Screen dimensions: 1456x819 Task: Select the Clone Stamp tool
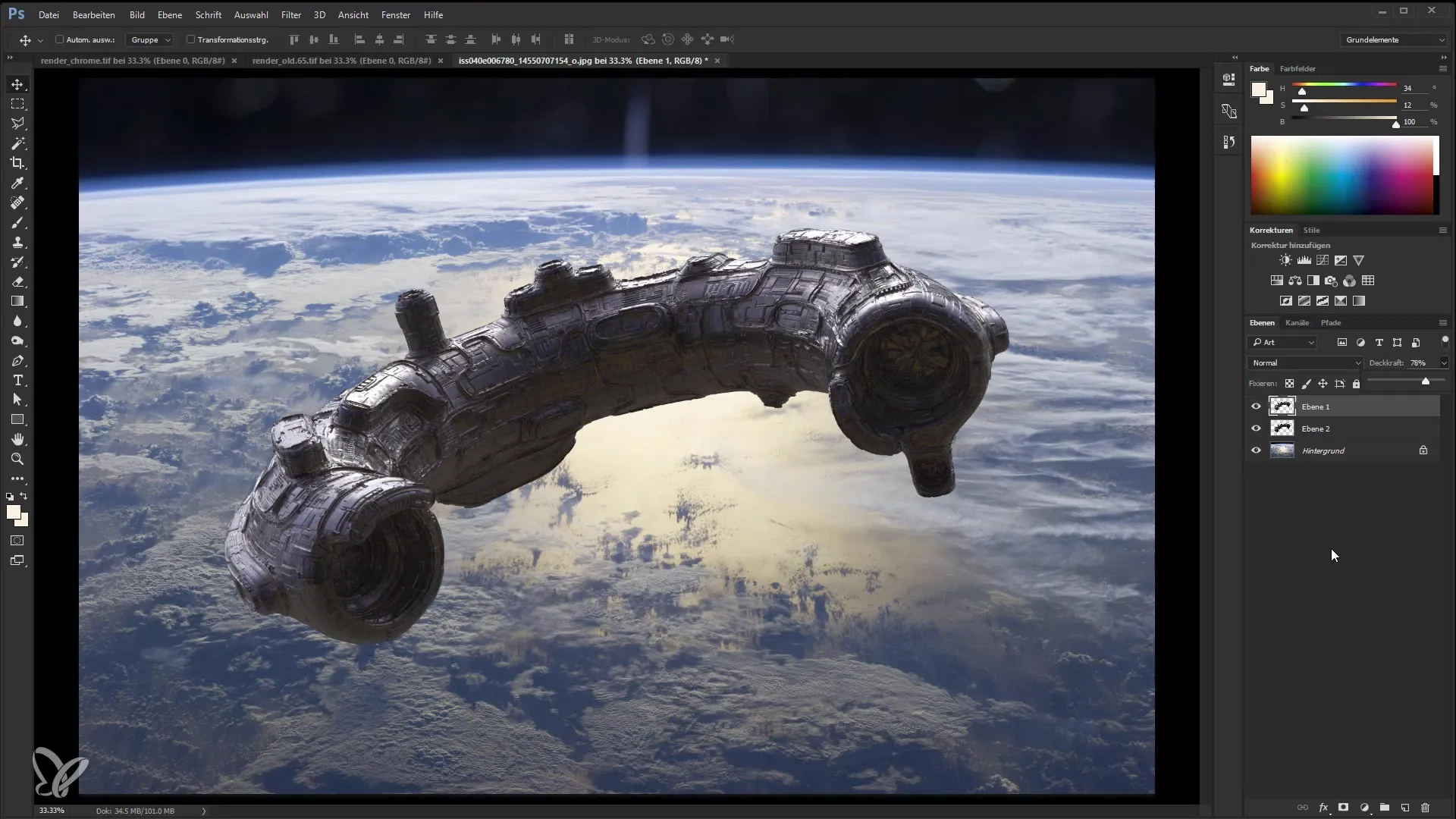pyautogui.click(x=17, y=242)
